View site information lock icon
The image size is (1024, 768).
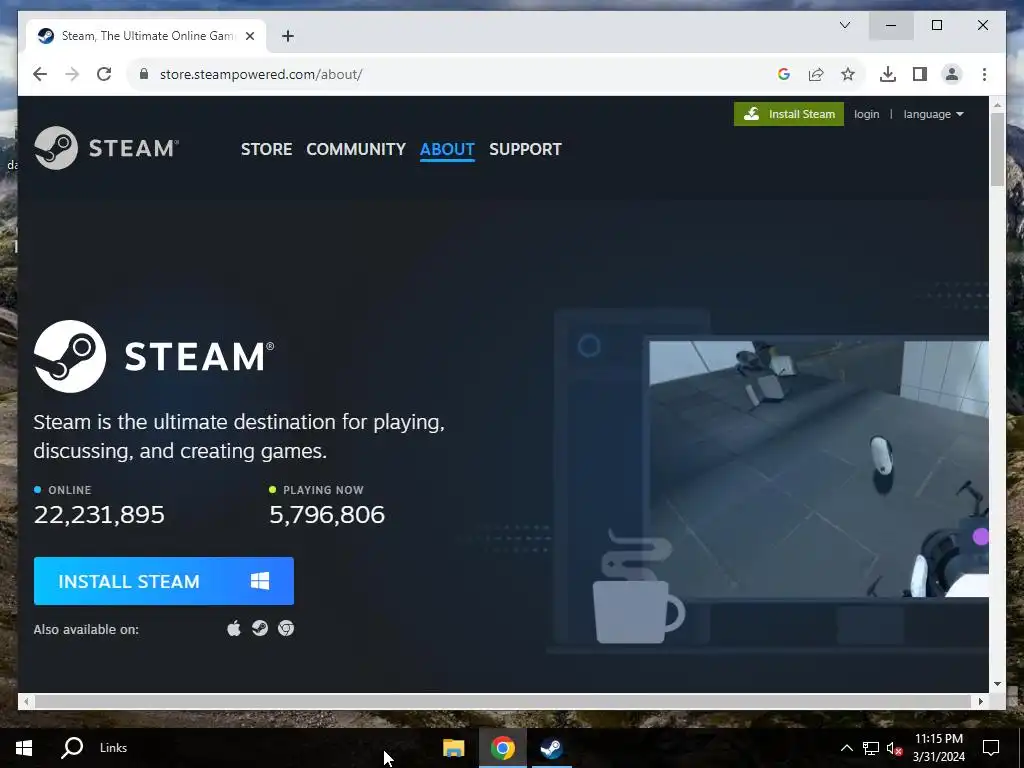point(144,74)
